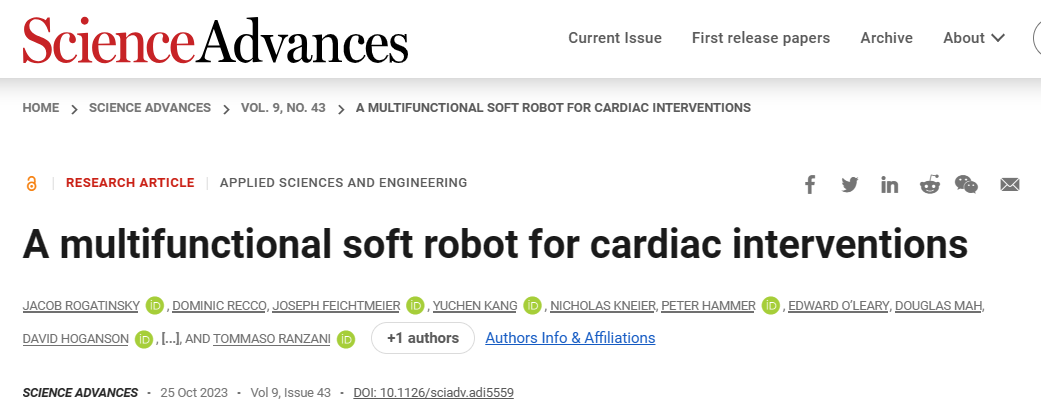Share article on Facebook icon

click(x=809, y=185)
